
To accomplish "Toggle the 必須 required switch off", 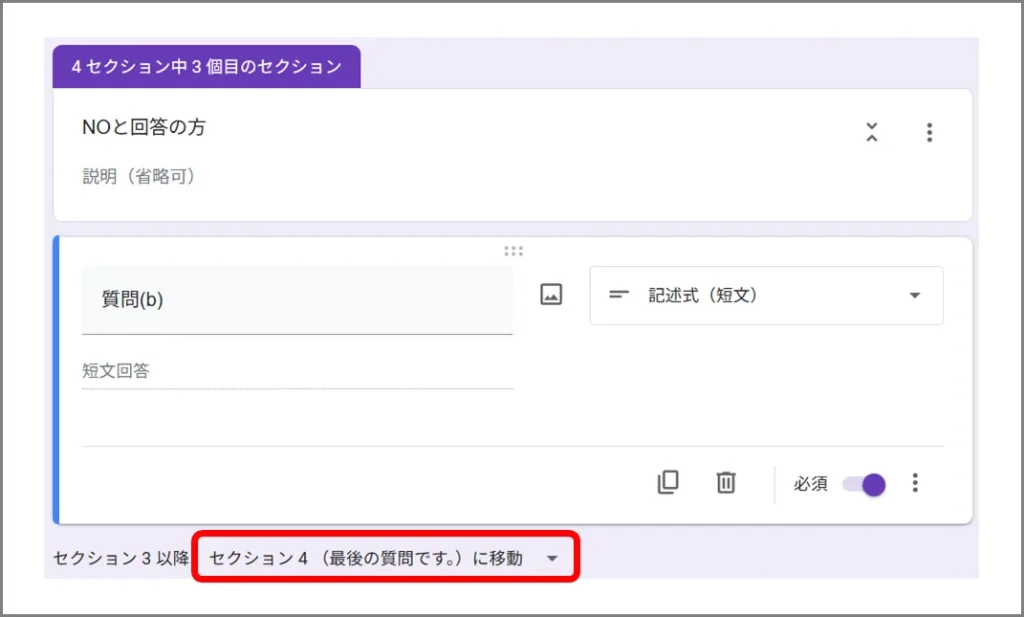I will 865,484.
